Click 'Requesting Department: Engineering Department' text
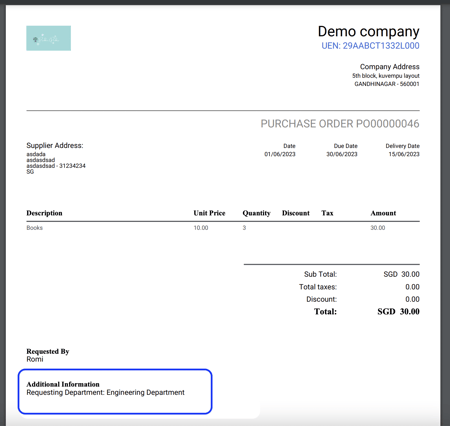The width and height of the screenshot is (450, 426). pos(105,392)
